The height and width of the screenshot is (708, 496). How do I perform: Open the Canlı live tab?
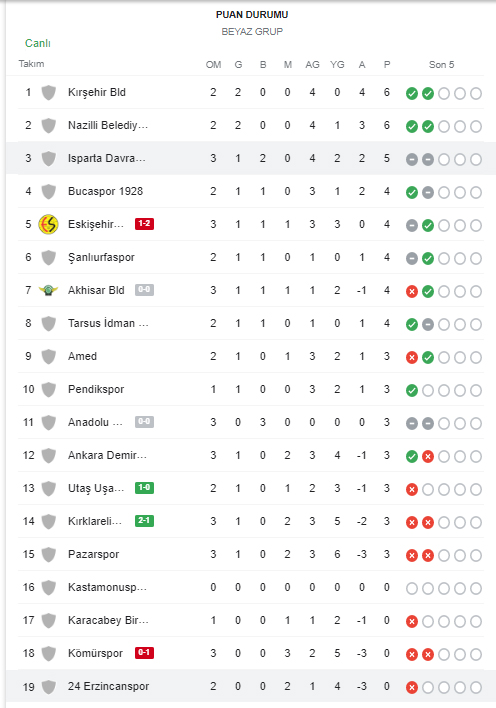pos(37,43)
